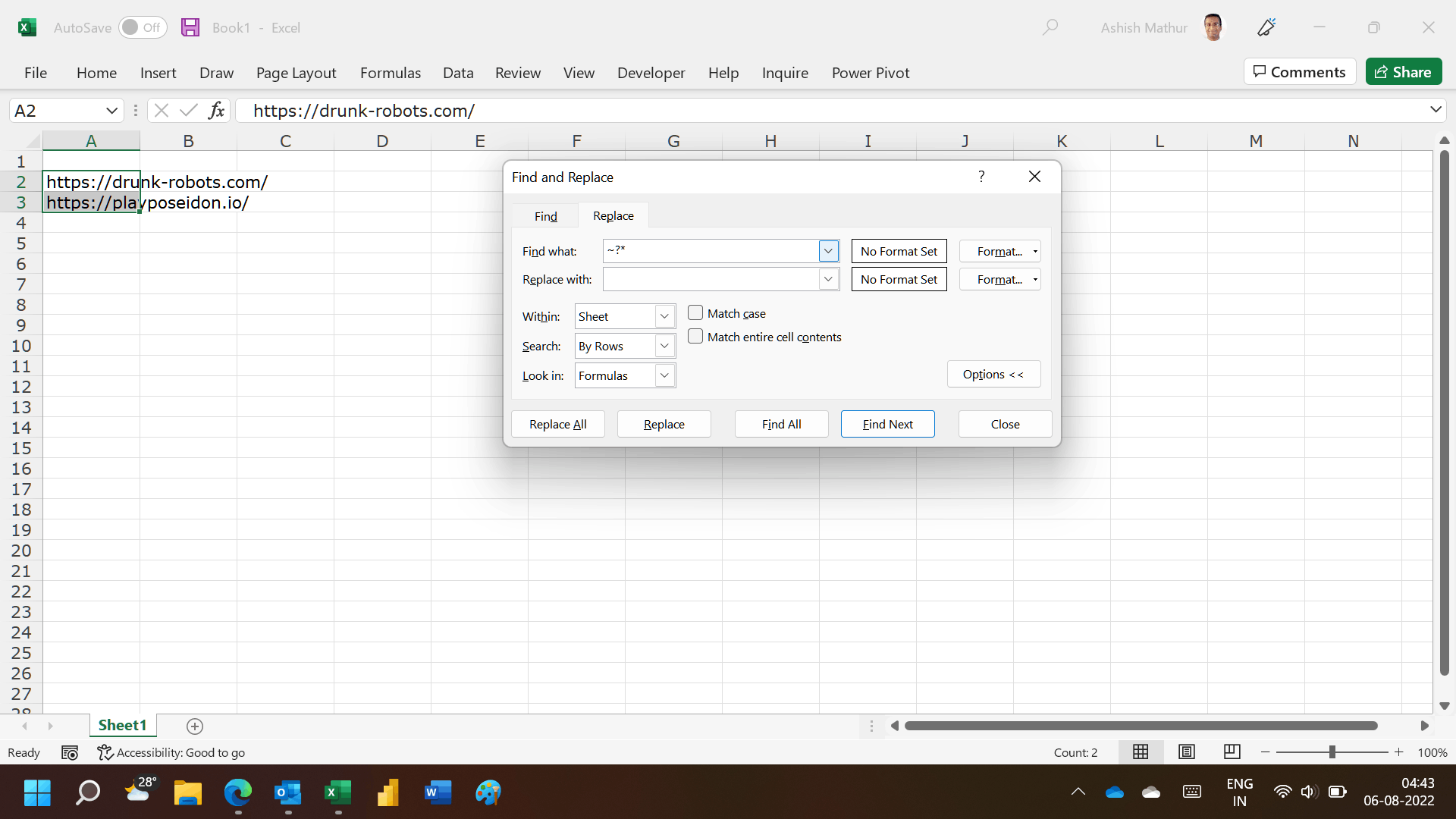Image resolution: width=1456 pixels, height=819 pixels.
Task: Expand the Find what history dropdown
Action: [828, 251]
